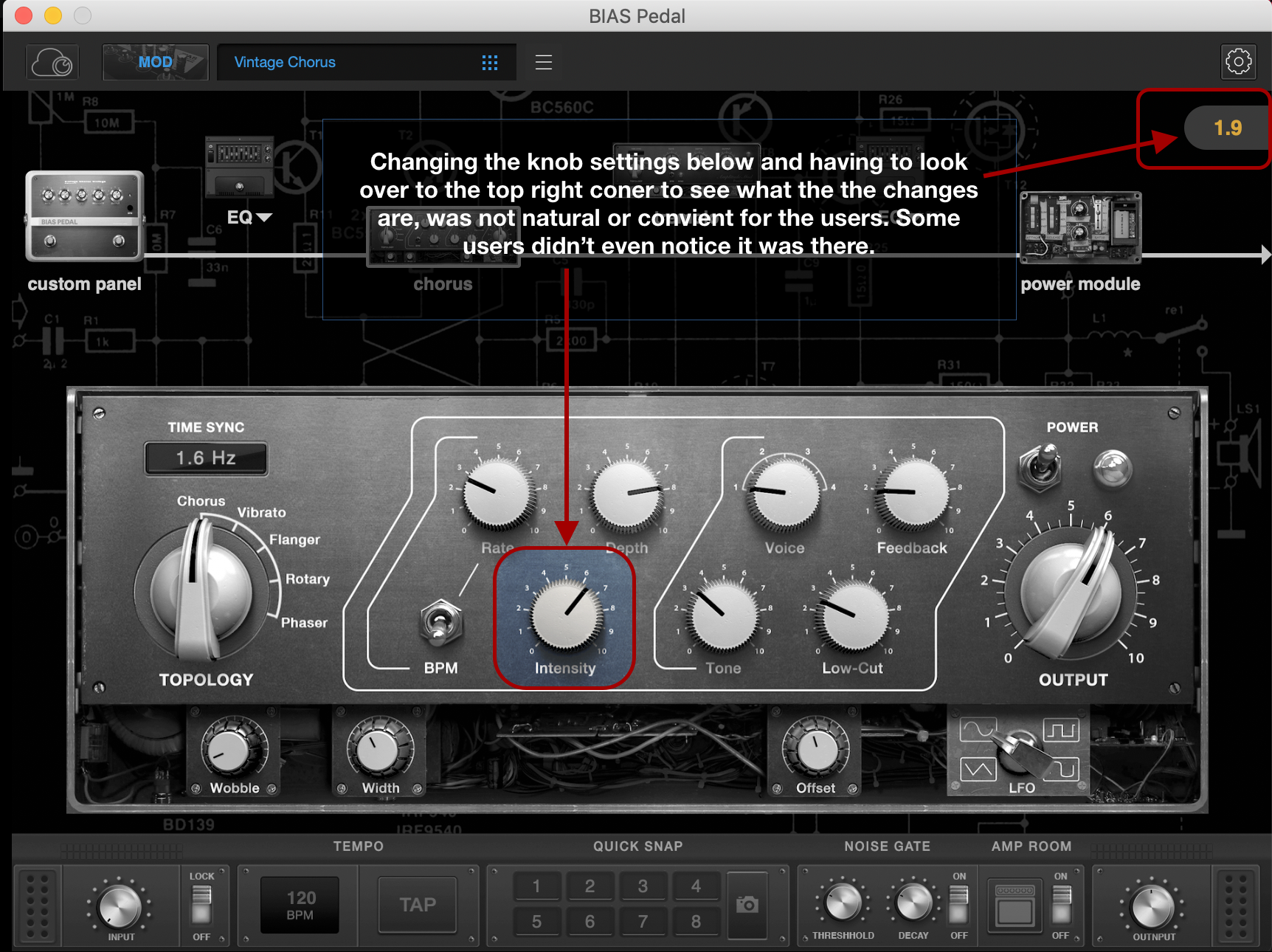Open the ToneCloud cloud icon
Screen dimensions: 1272x952
coord(52,63)
